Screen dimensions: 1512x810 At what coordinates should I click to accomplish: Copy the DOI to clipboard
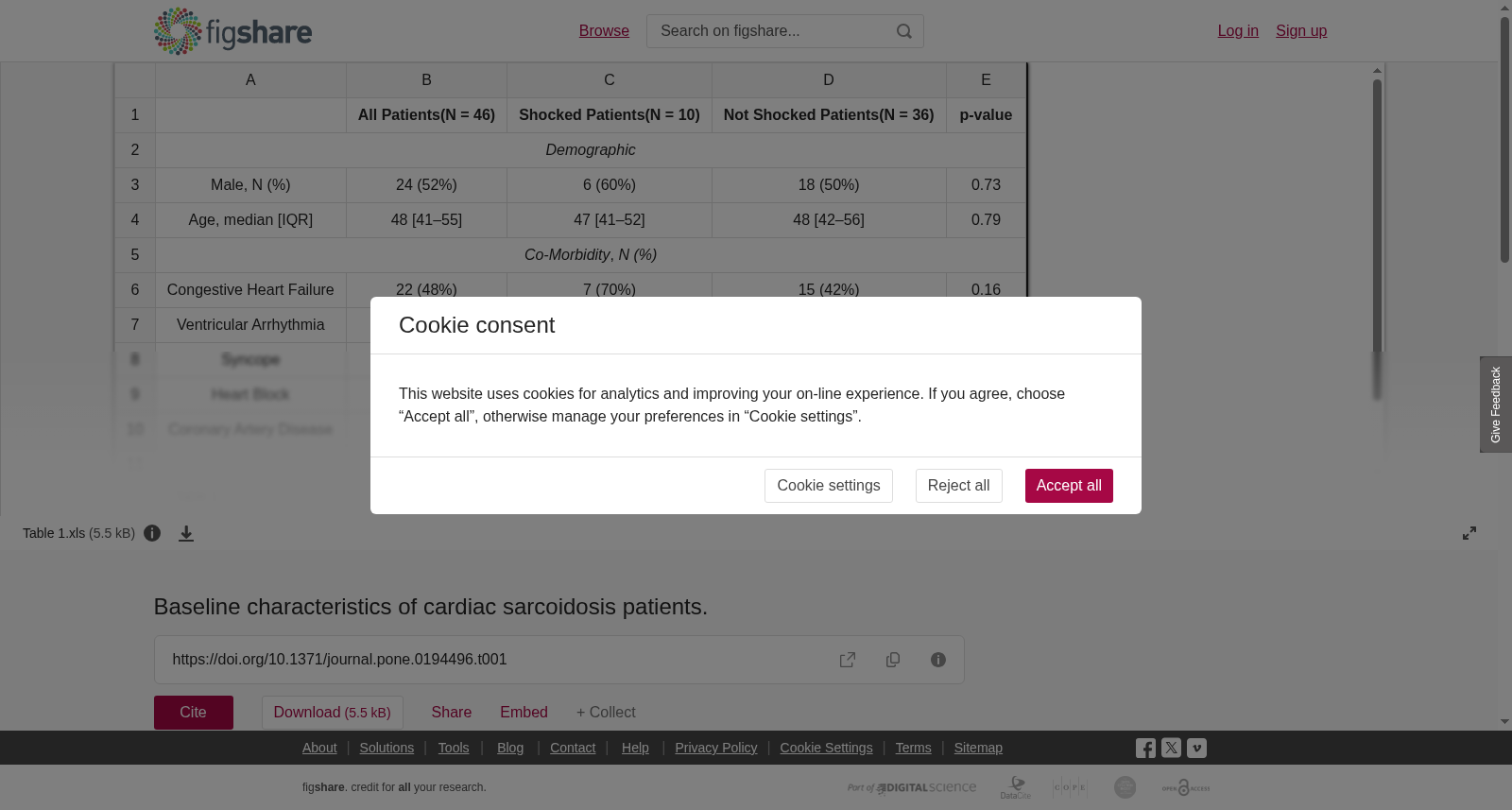point(893,660)
